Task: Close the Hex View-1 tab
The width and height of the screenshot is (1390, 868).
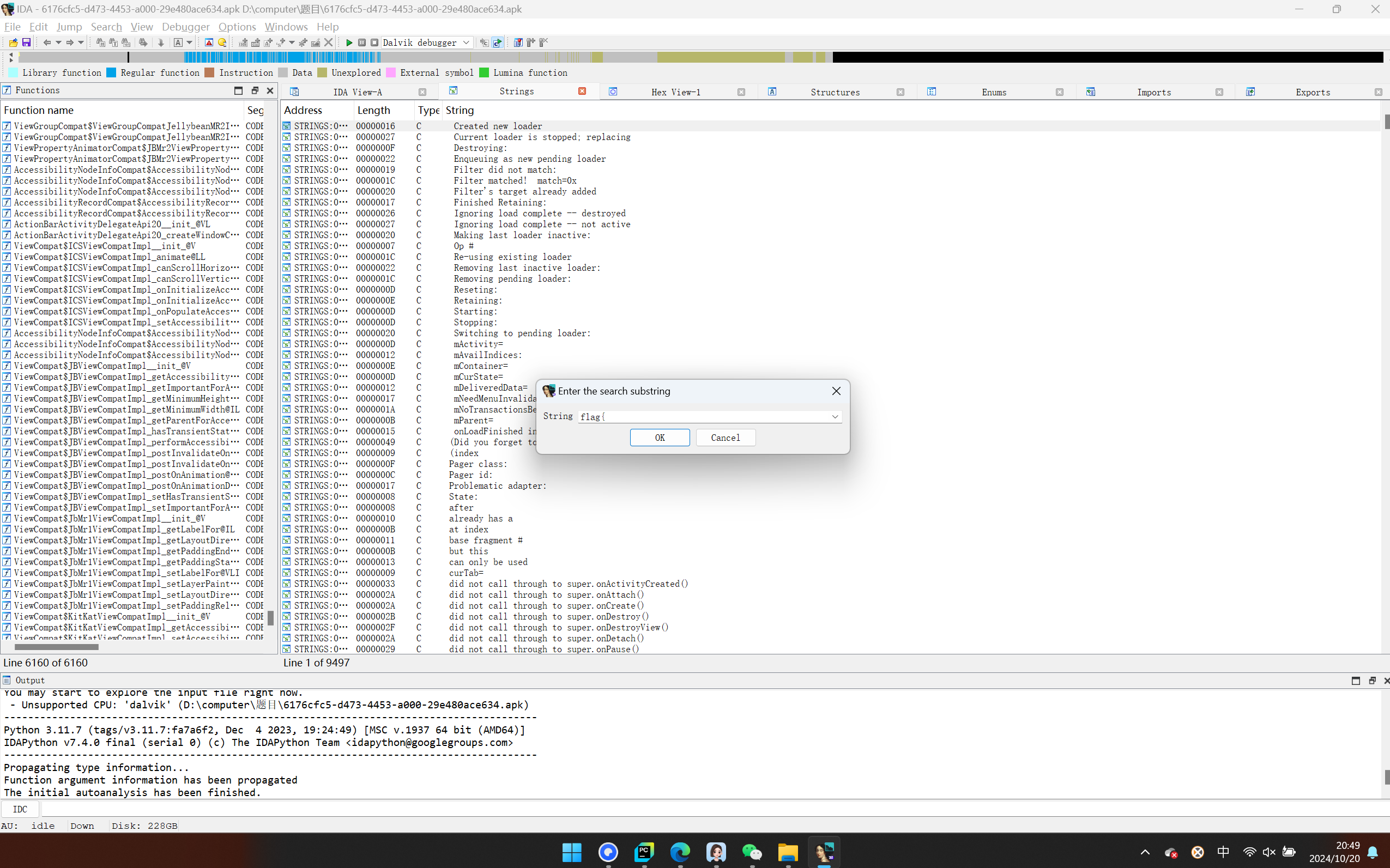Action: (741, 92)
